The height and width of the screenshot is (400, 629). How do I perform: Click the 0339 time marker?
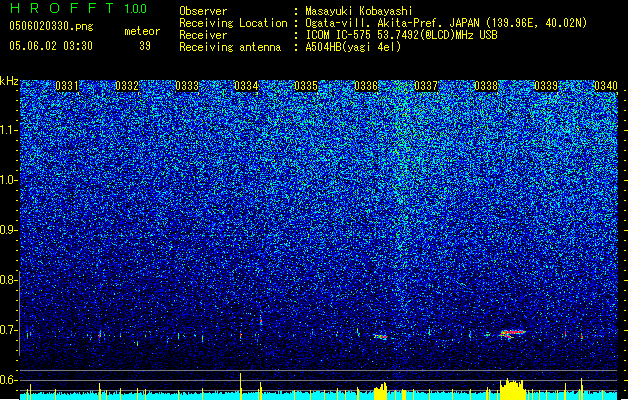546,86
